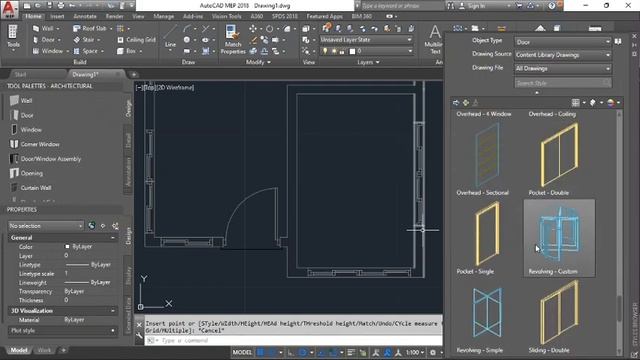Choose the Stair tool
Screen dimensions: 640x360
[84, 40]
